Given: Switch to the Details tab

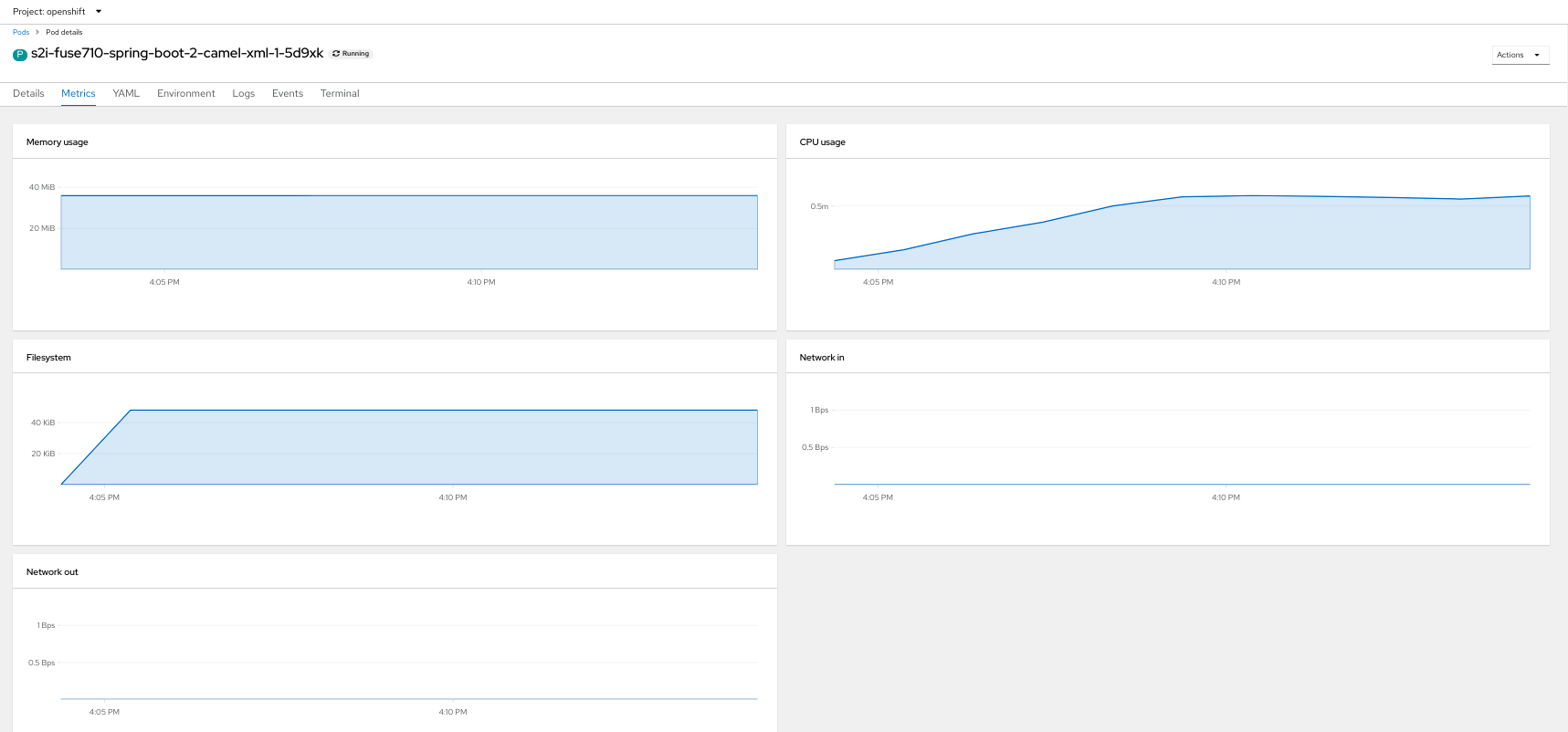Looking at the screenshot, I should [x=28, y=93].
